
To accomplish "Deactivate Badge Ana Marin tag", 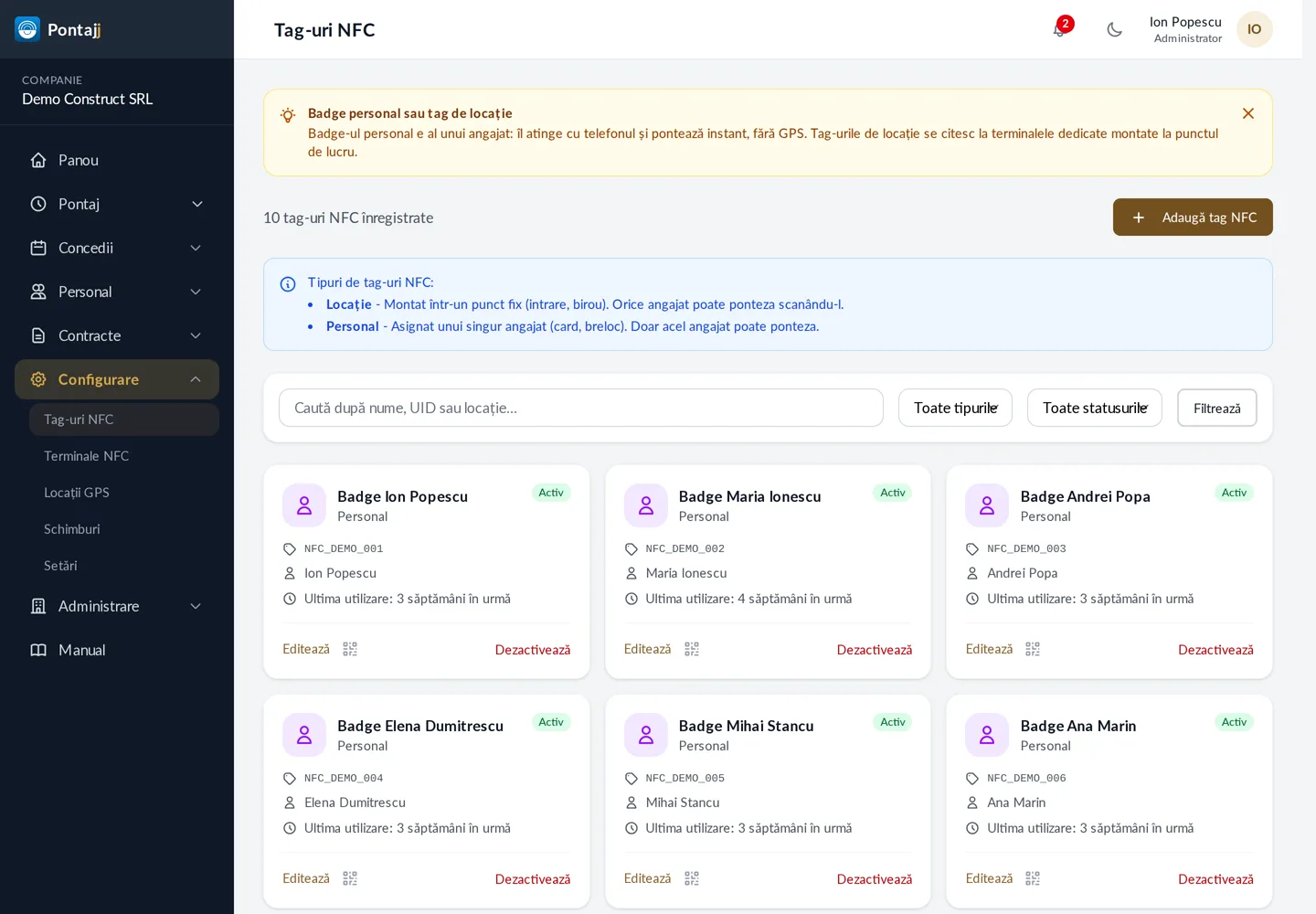I will 1215,879.
